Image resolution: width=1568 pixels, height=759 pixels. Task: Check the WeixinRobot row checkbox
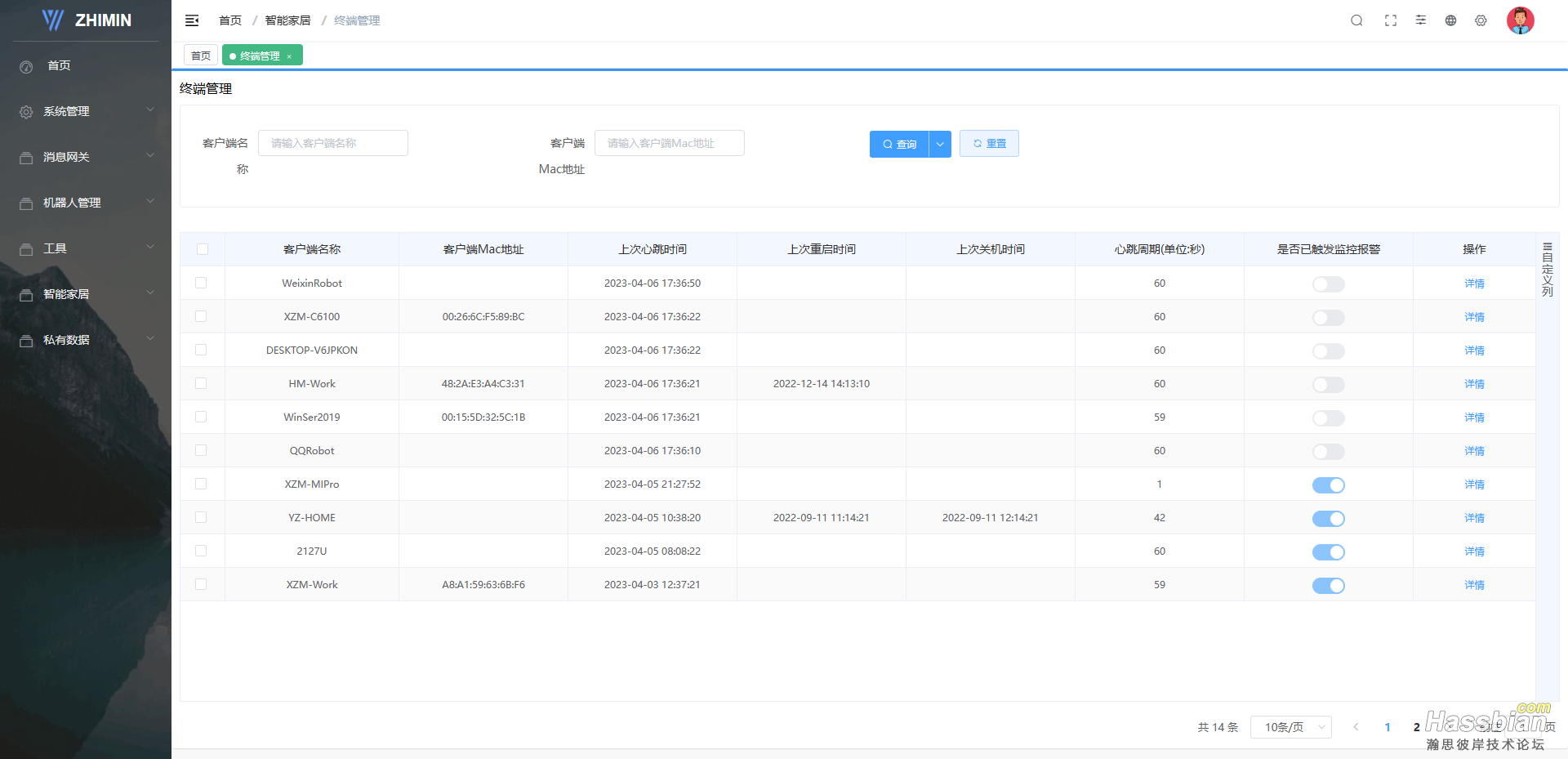pos(201,283)
